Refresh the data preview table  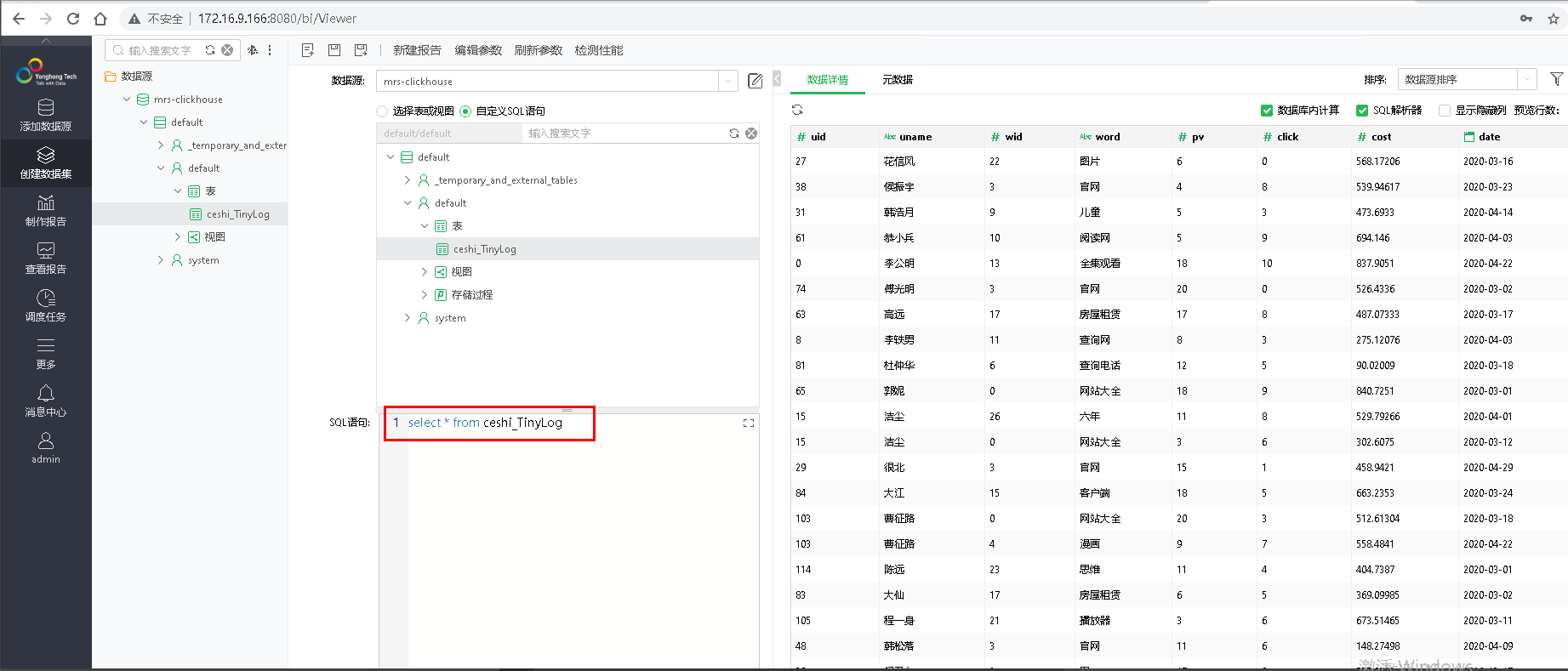tap(797, 110)
